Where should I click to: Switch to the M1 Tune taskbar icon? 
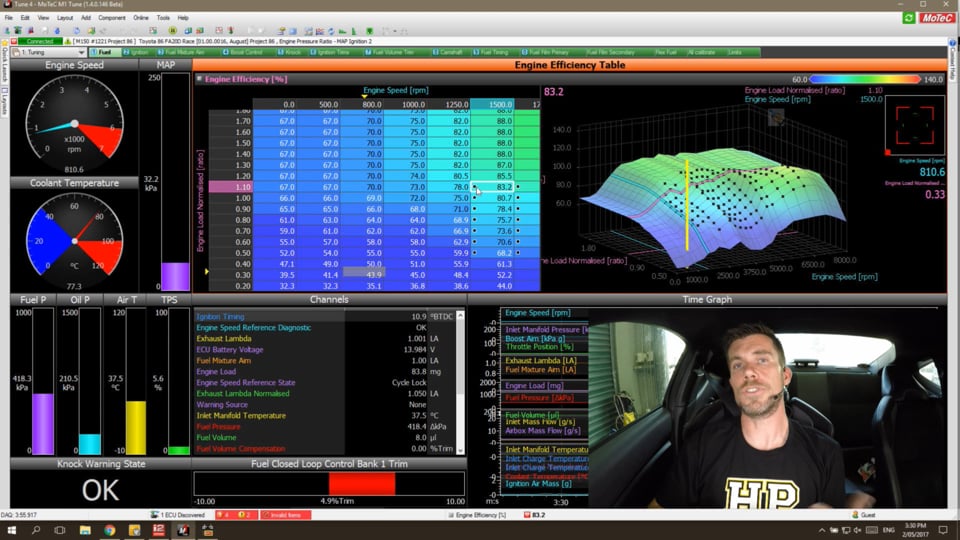pyautogui.click(x=183, y=530)
